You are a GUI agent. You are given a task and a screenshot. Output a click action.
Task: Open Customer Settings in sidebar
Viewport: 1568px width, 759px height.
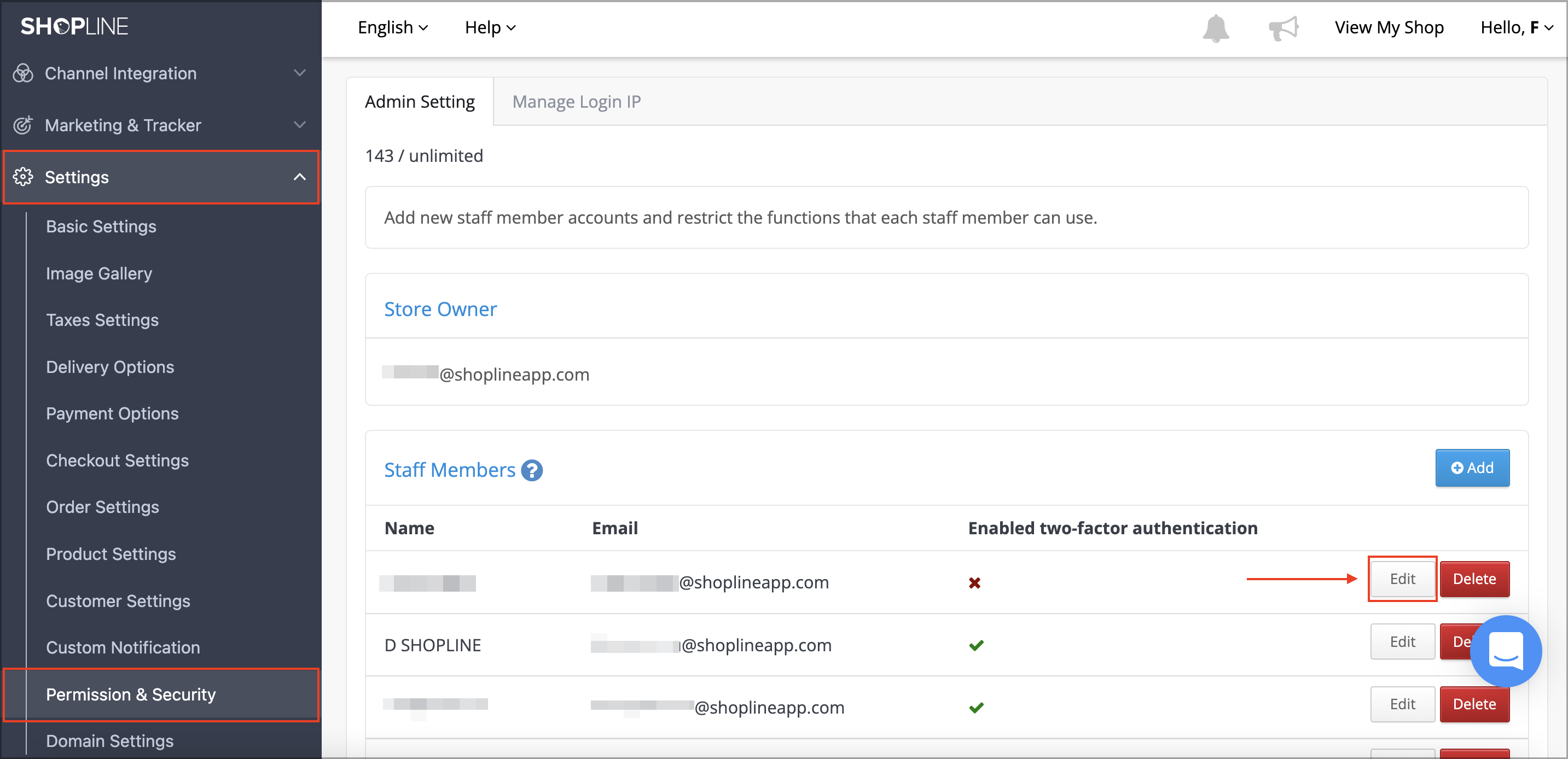click(x=118, y=601)
